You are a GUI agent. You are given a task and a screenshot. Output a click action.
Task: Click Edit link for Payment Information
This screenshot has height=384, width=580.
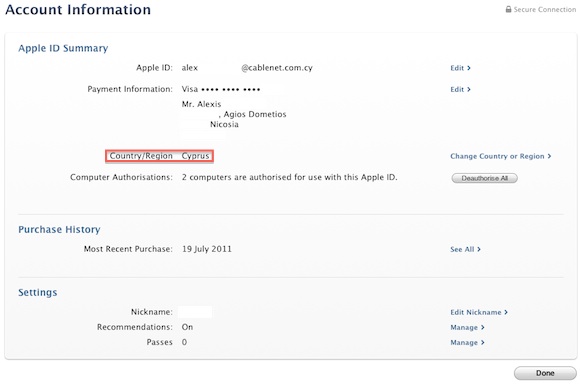click(x=460, y=90)
